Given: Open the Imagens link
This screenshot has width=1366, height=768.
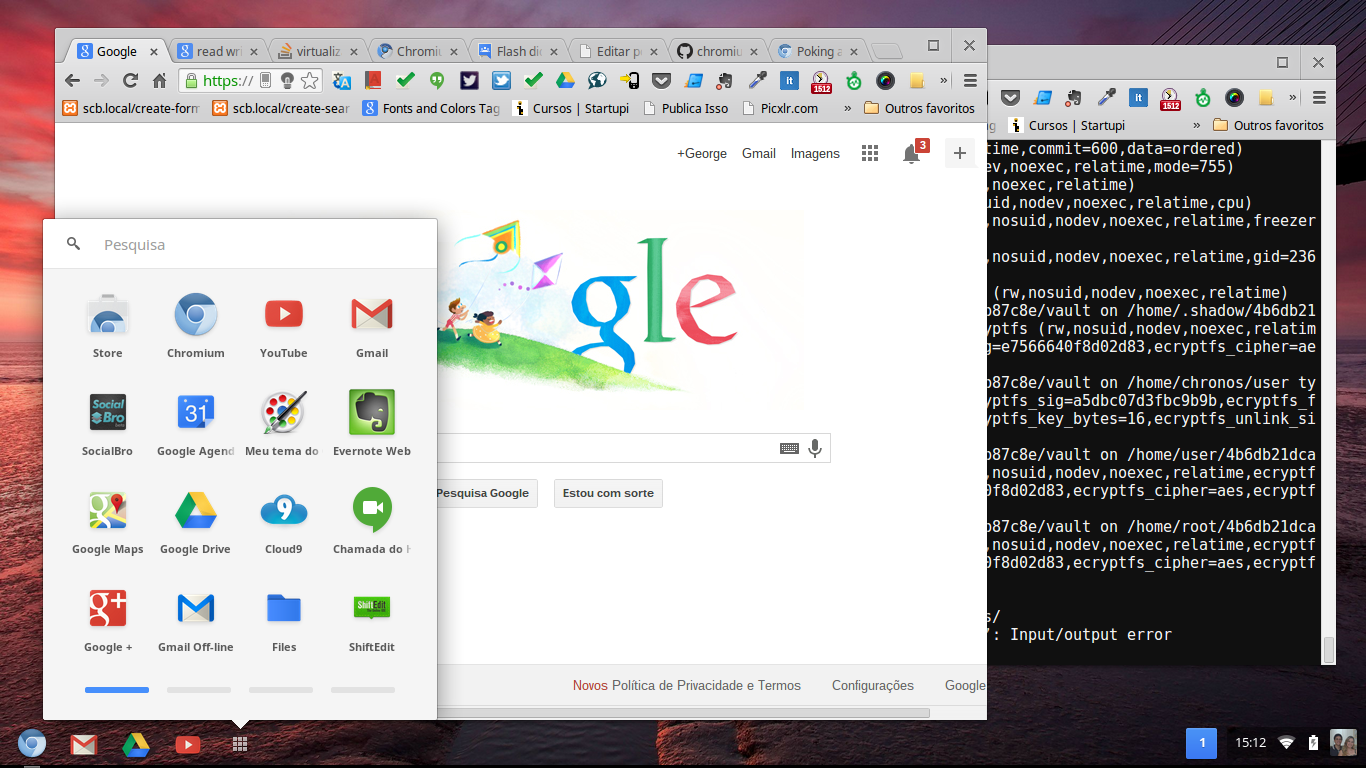Looking at the screenshot, I should (x=815, y=153).
